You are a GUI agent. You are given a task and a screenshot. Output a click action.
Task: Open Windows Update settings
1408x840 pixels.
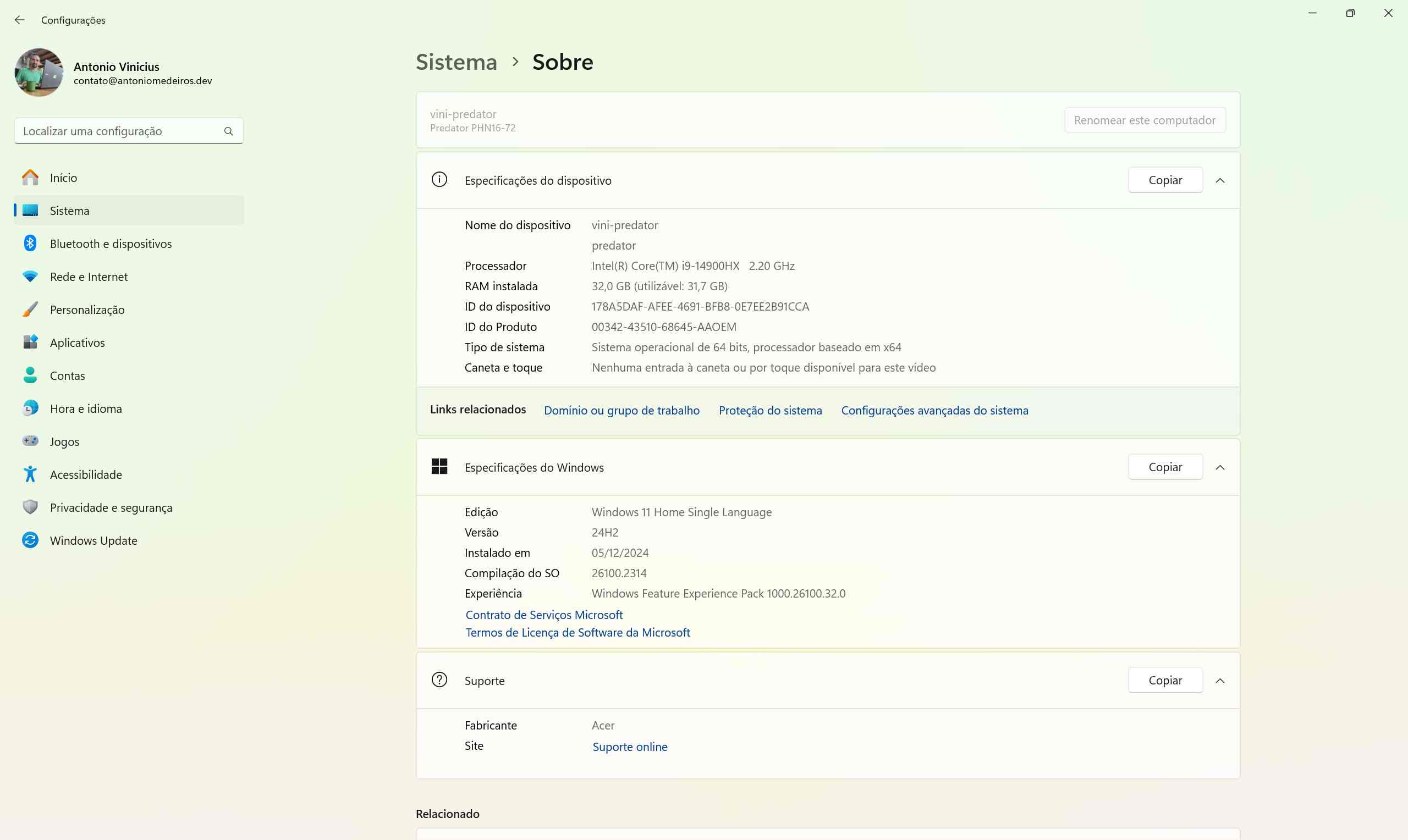point(129,540)
